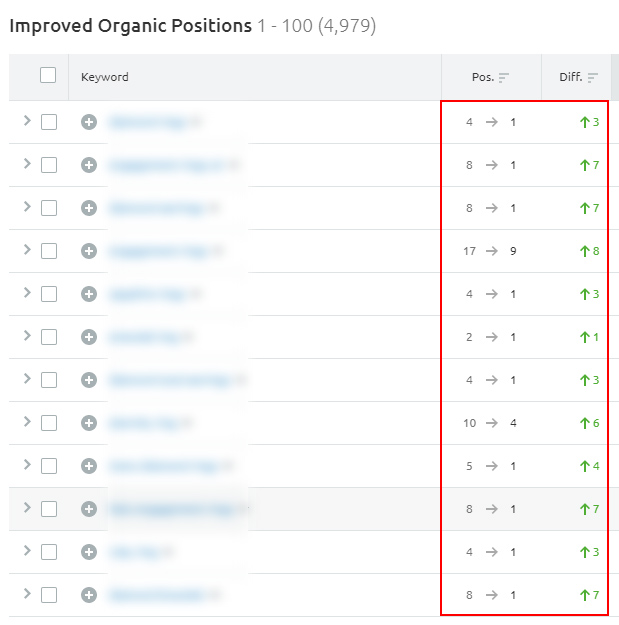Click the Diff. column header label
The width and height of the screenshot is (619, 625).
tap(570, 77)
